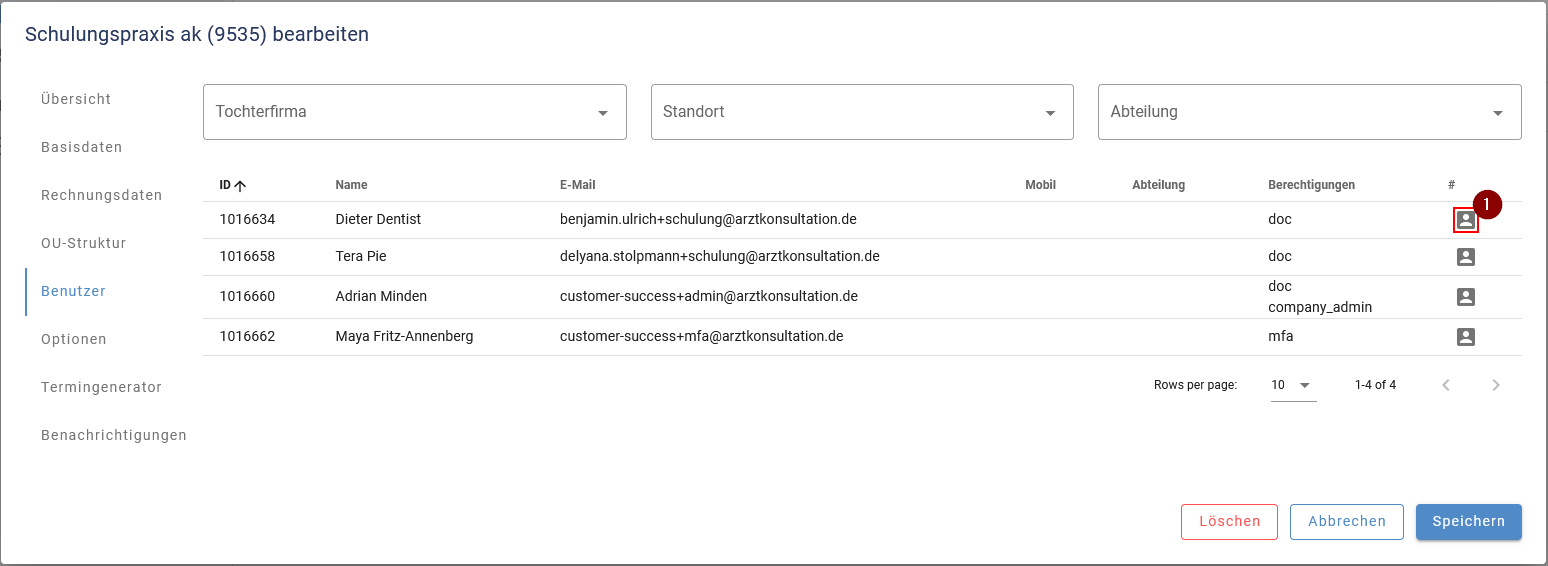Viewport: 1548px width, 566px height.
Task: Go to next page of users
Action: (1495, 385)
